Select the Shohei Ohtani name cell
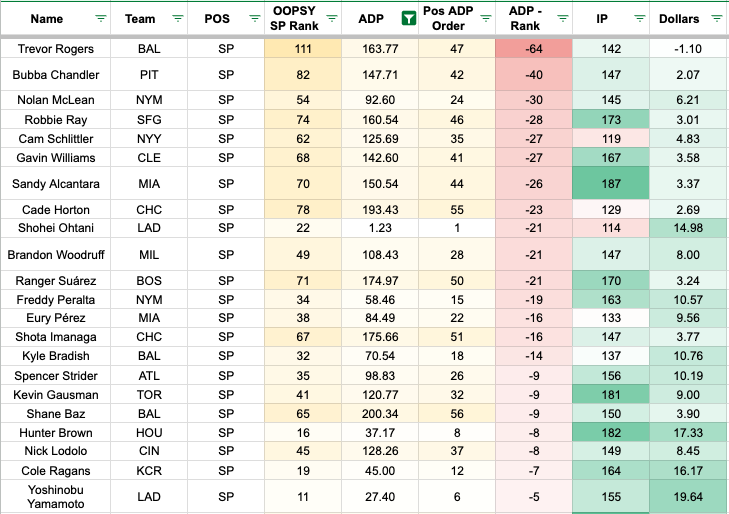This screenshot has width=729, height=514. 54,229
